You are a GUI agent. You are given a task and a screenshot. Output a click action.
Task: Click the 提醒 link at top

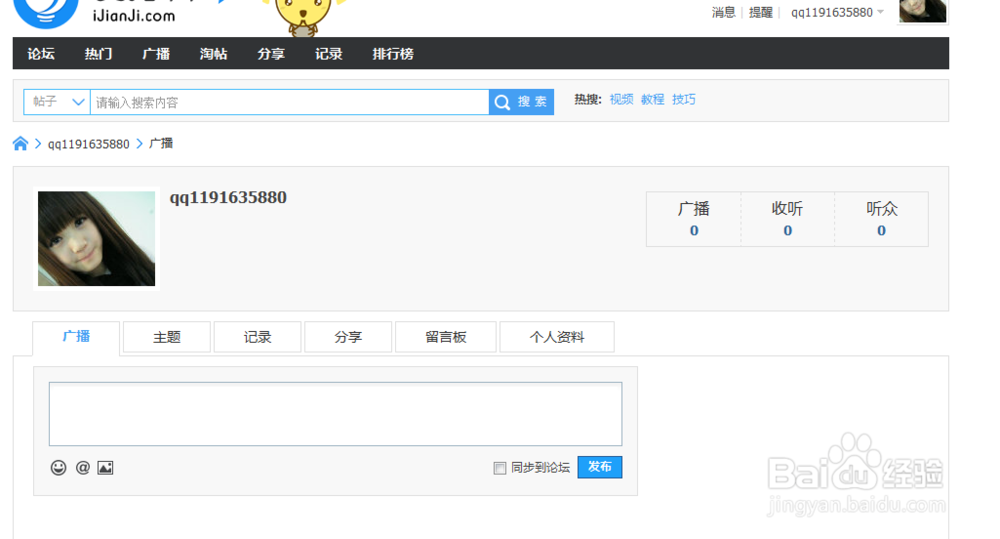pyautogui.click(x=760, y=13)
